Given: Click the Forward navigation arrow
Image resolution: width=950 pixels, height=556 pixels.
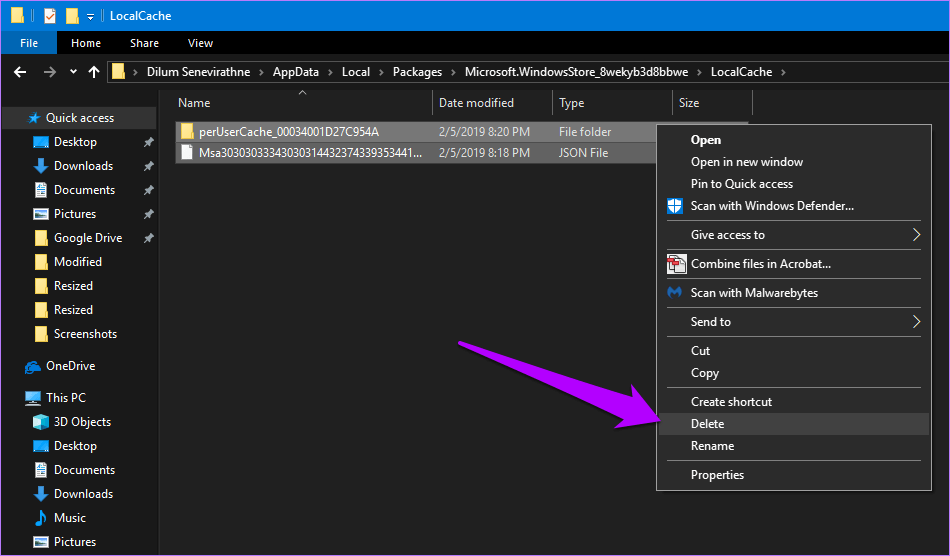Looking at the screenshot, I should pyautogui.click(x=50, y=72).
